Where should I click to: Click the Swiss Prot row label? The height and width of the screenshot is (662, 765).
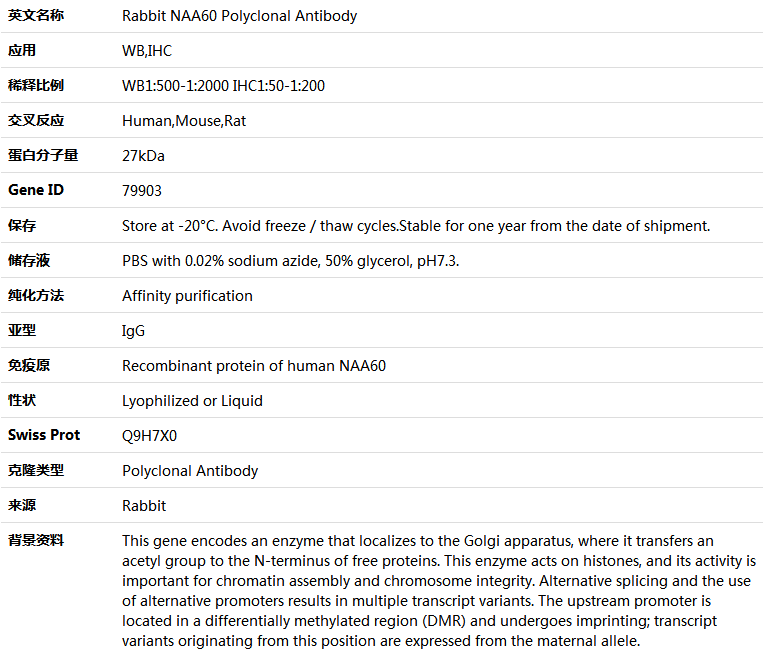(44, 435)
